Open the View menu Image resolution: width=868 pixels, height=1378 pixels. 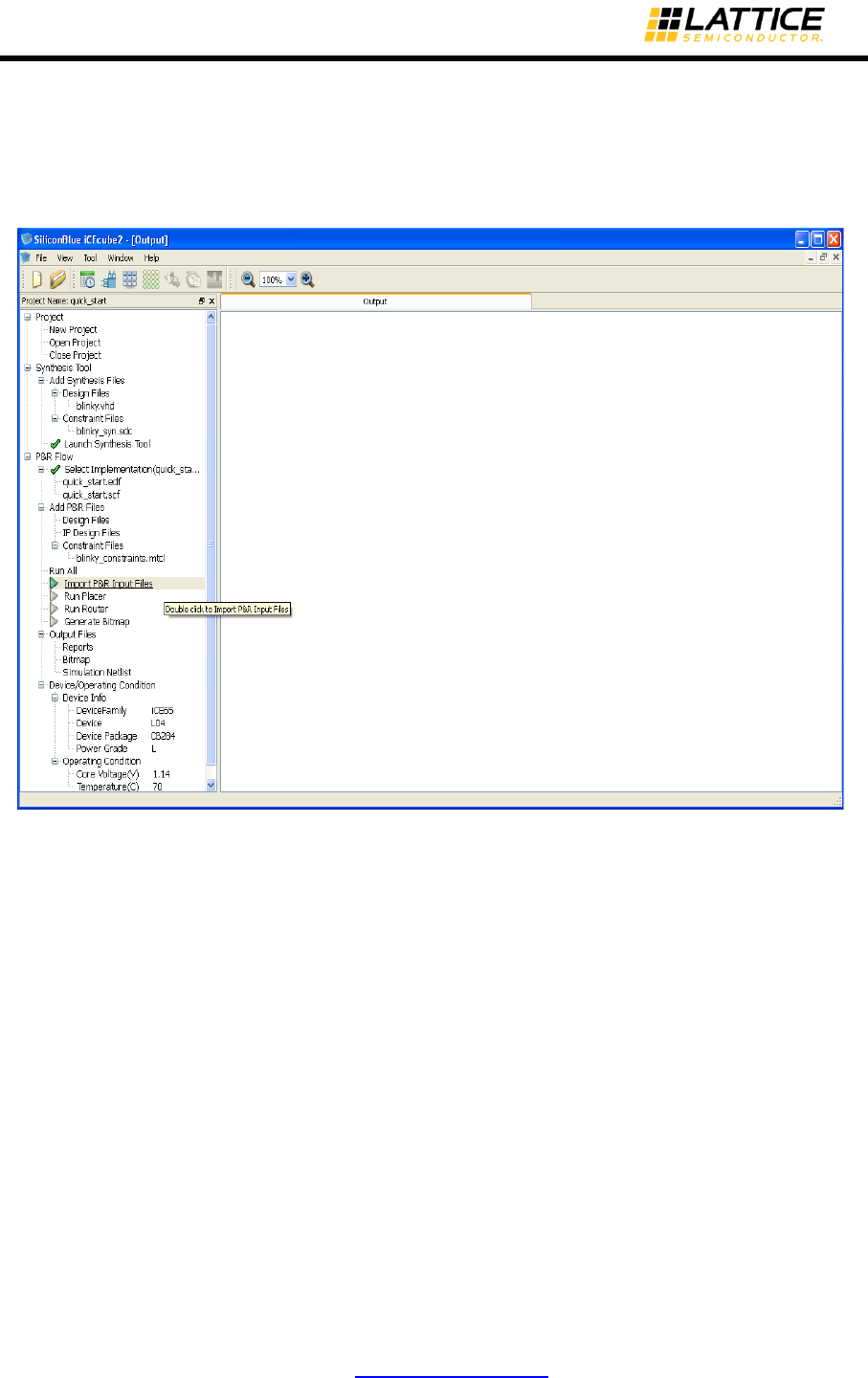pyautogui.click(x=65, y=257)
